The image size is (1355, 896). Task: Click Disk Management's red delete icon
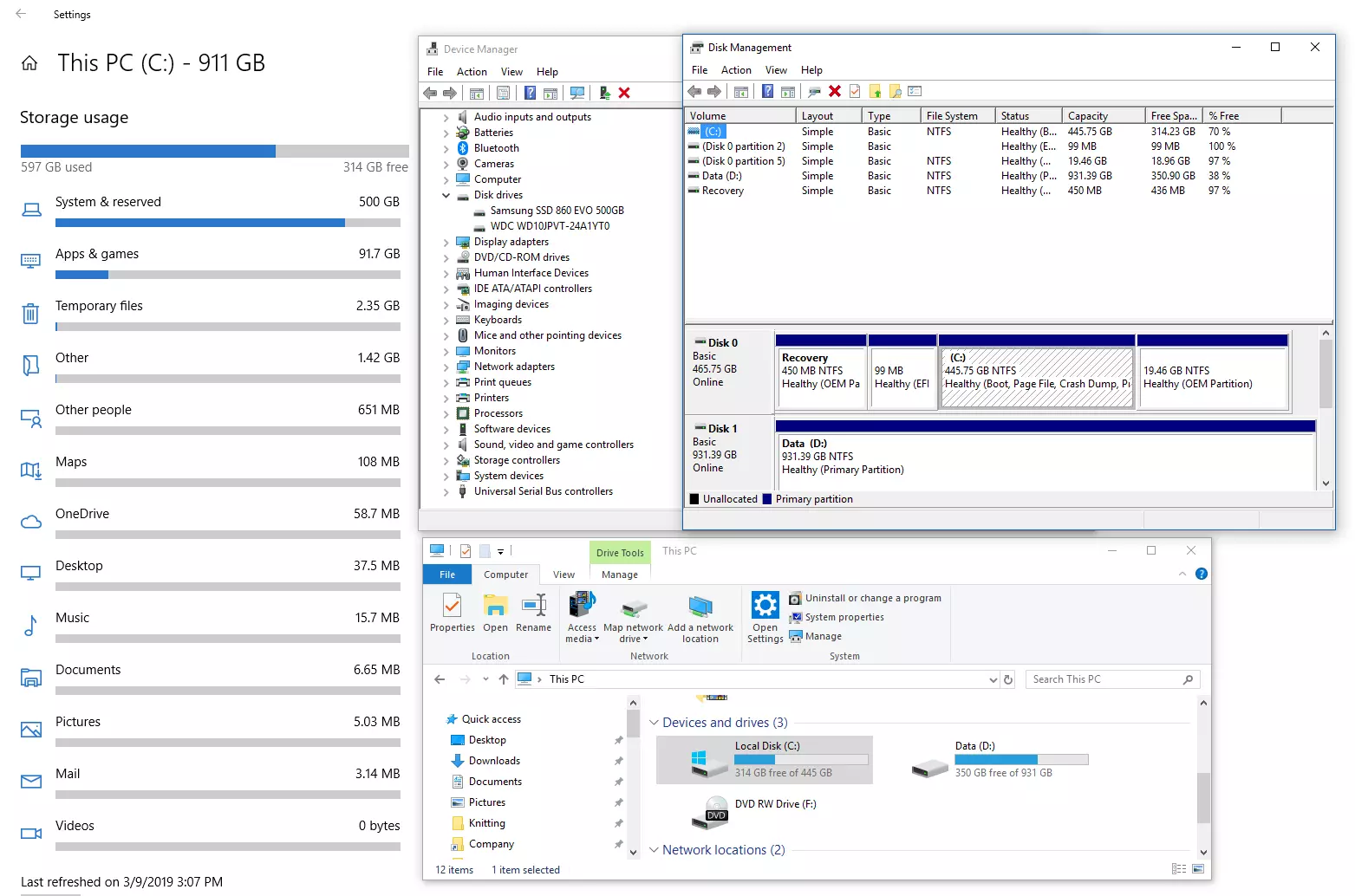point(835,91)
